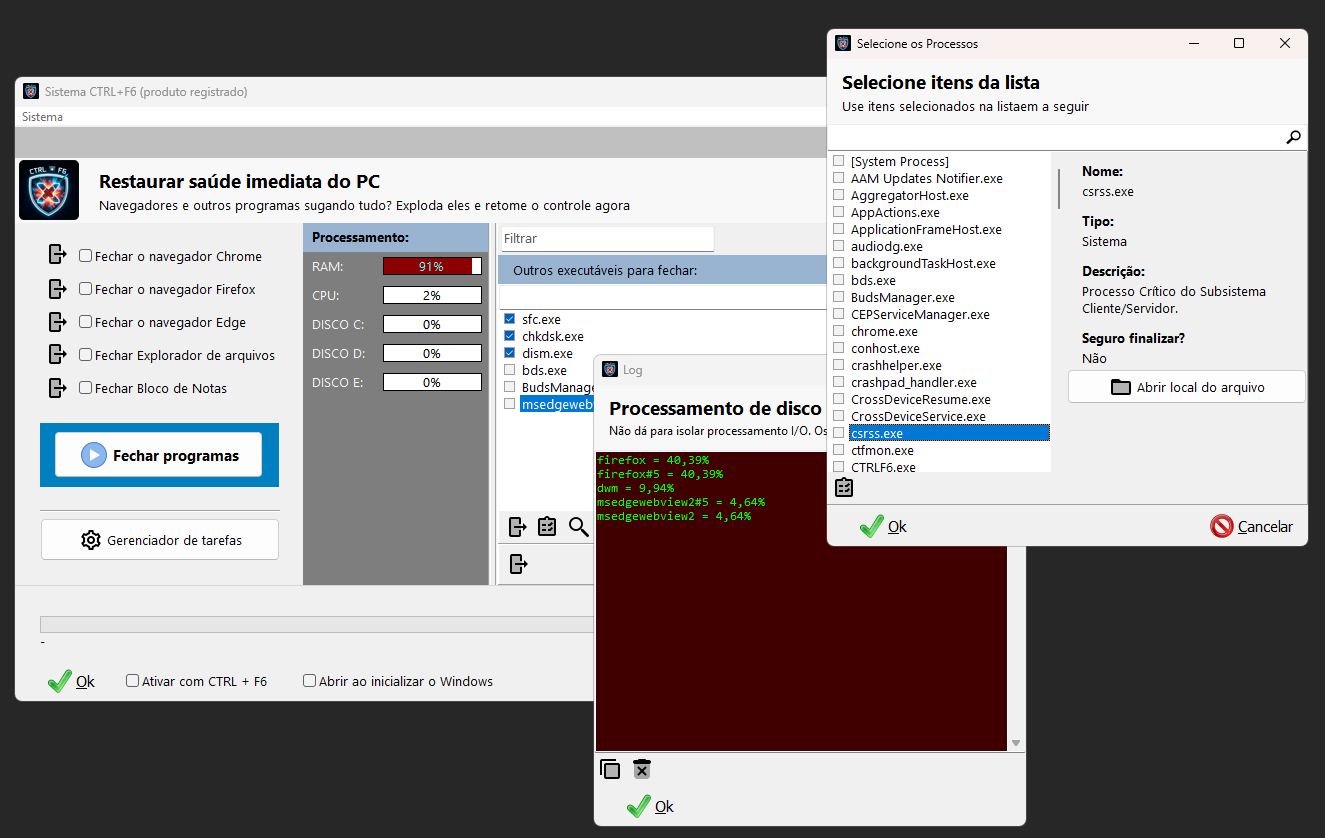This screenshot has height=838, width=1325.
Task: Click the RAM usage bar
Action: coord(432,267)
